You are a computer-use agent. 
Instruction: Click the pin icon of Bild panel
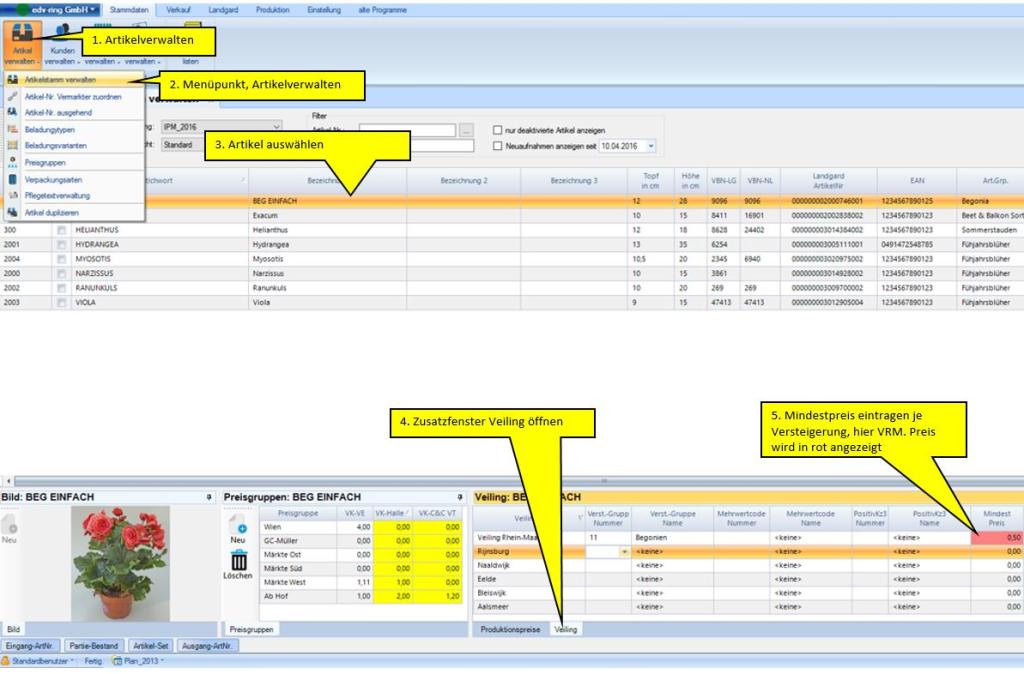[x=209, y=497]
